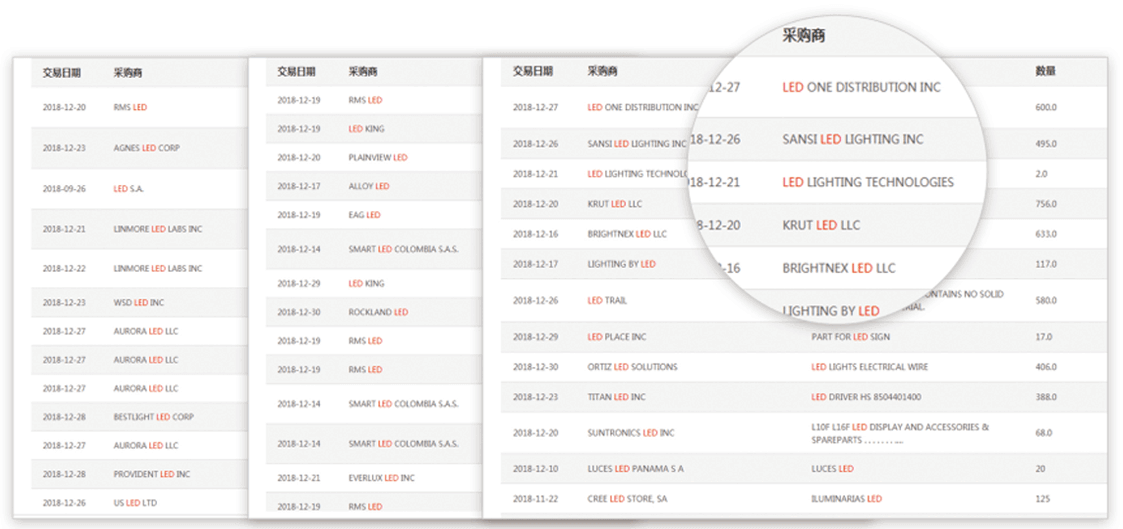Screen dimensions: 1123x529
Task: Open the EVERLUX LED INC entry
Action: pos(381,479)
